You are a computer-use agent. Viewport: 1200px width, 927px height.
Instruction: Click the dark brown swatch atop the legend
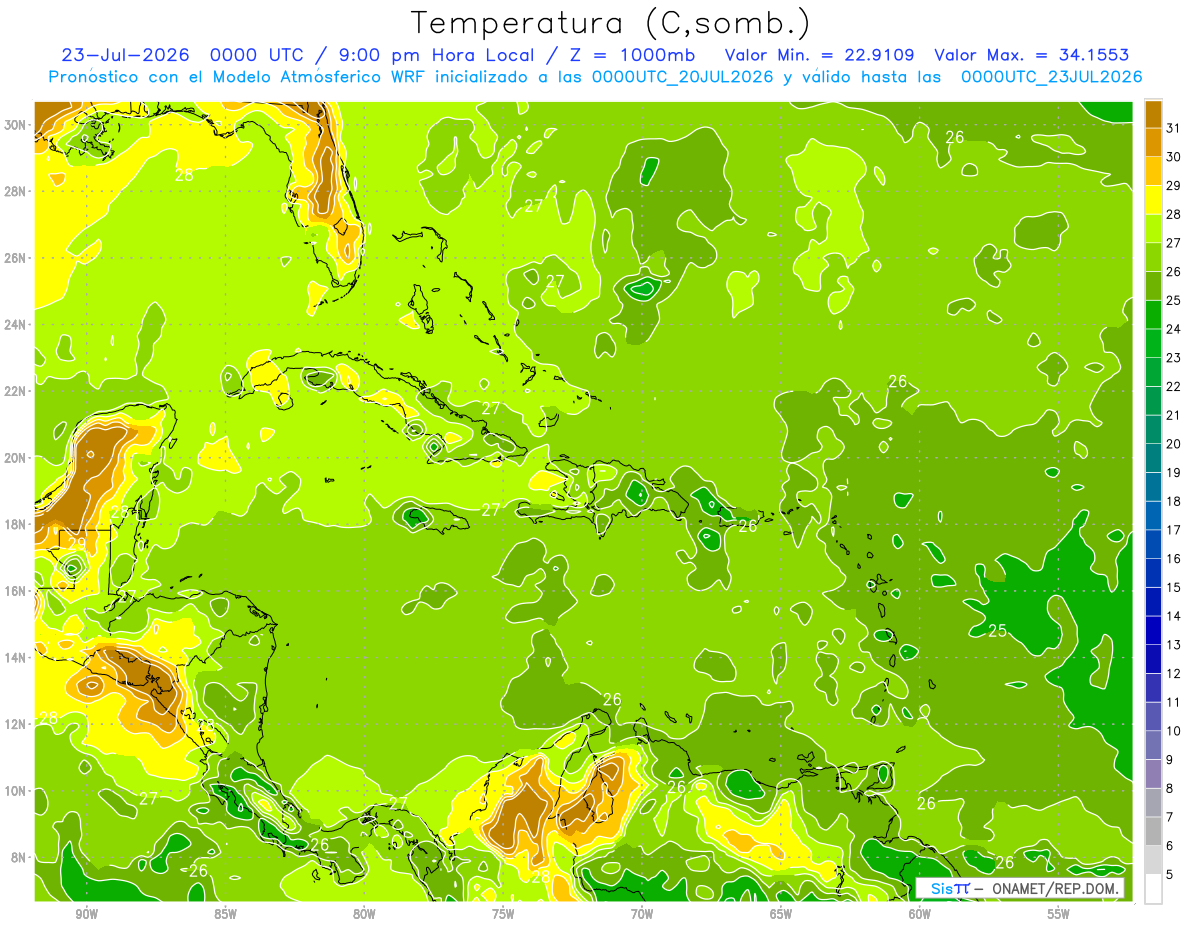click(x=1153, y=113)
